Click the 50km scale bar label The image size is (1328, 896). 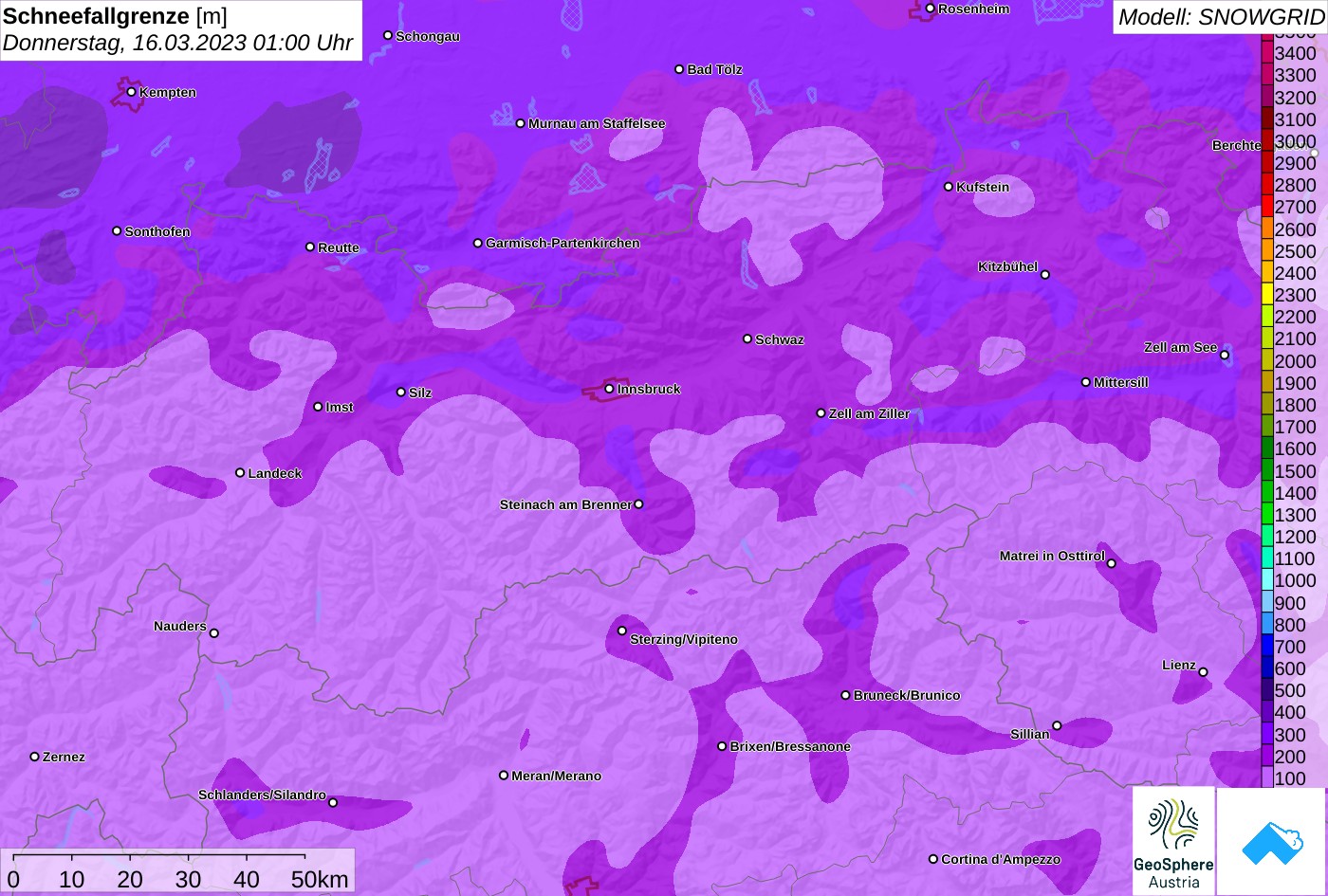(x=320, y=879)
